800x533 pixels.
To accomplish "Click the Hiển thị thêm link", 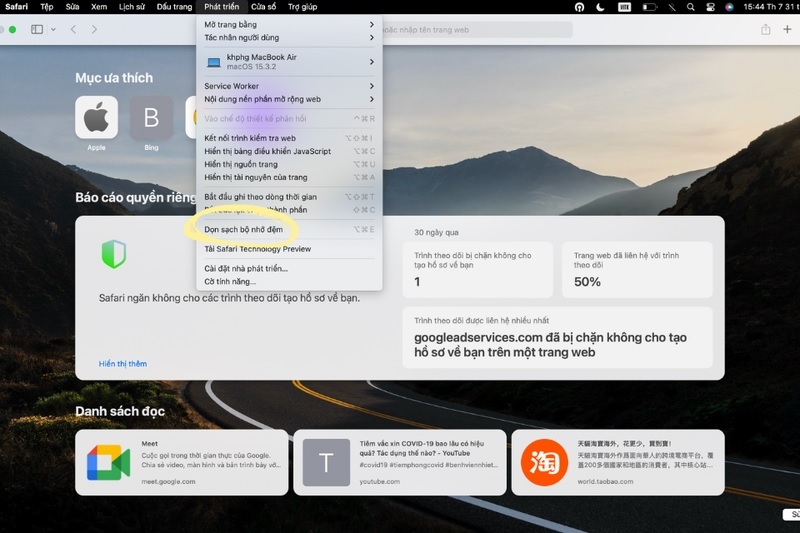I will pos(122,364).
